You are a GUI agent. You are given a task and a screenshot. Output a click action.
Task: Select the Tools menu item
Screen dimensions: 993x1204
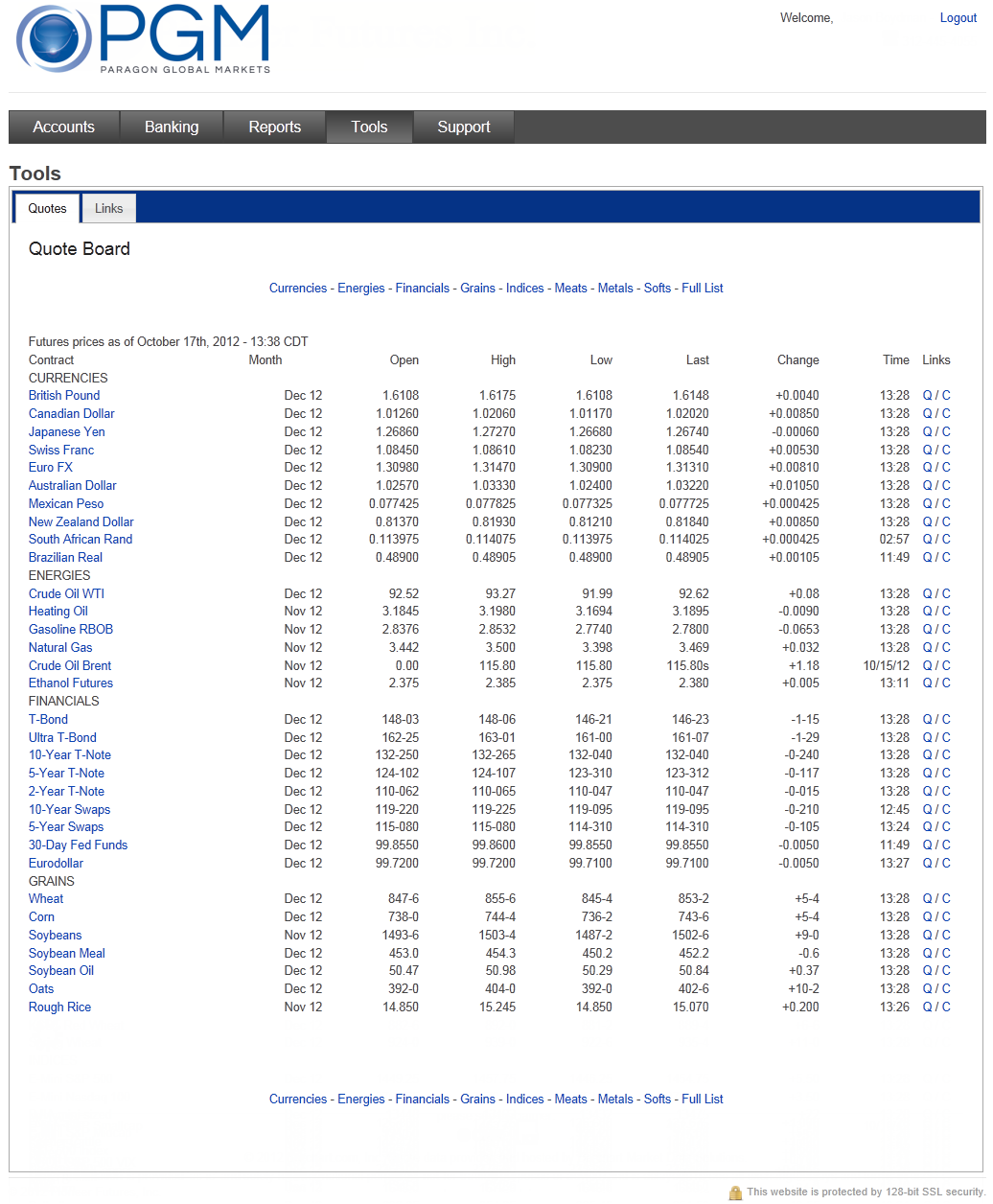(369, 127)
